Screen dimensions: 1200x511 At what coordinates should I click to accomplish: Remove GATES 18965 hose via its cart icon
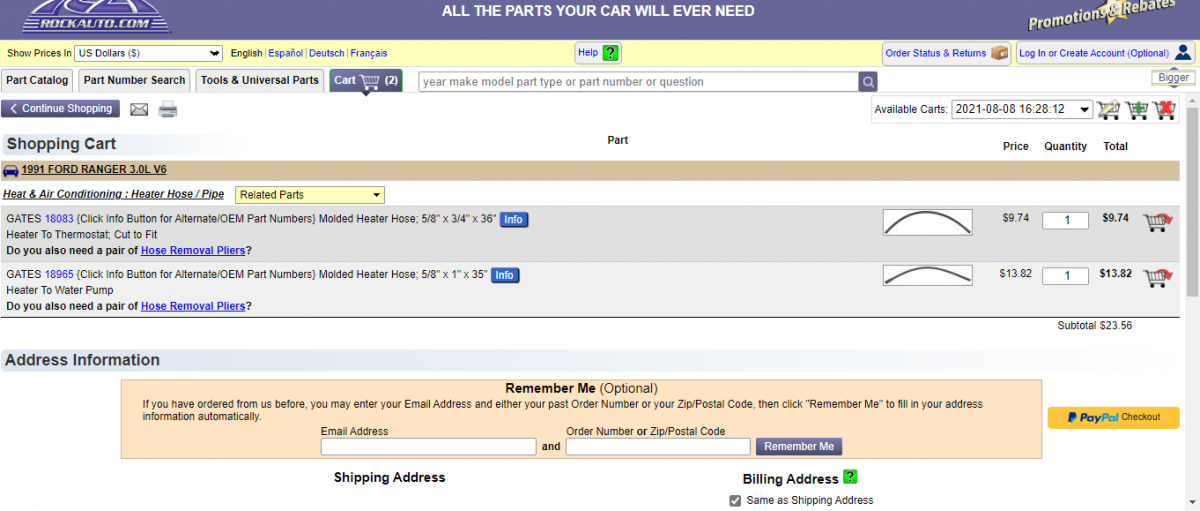[x=1157, y=277]
